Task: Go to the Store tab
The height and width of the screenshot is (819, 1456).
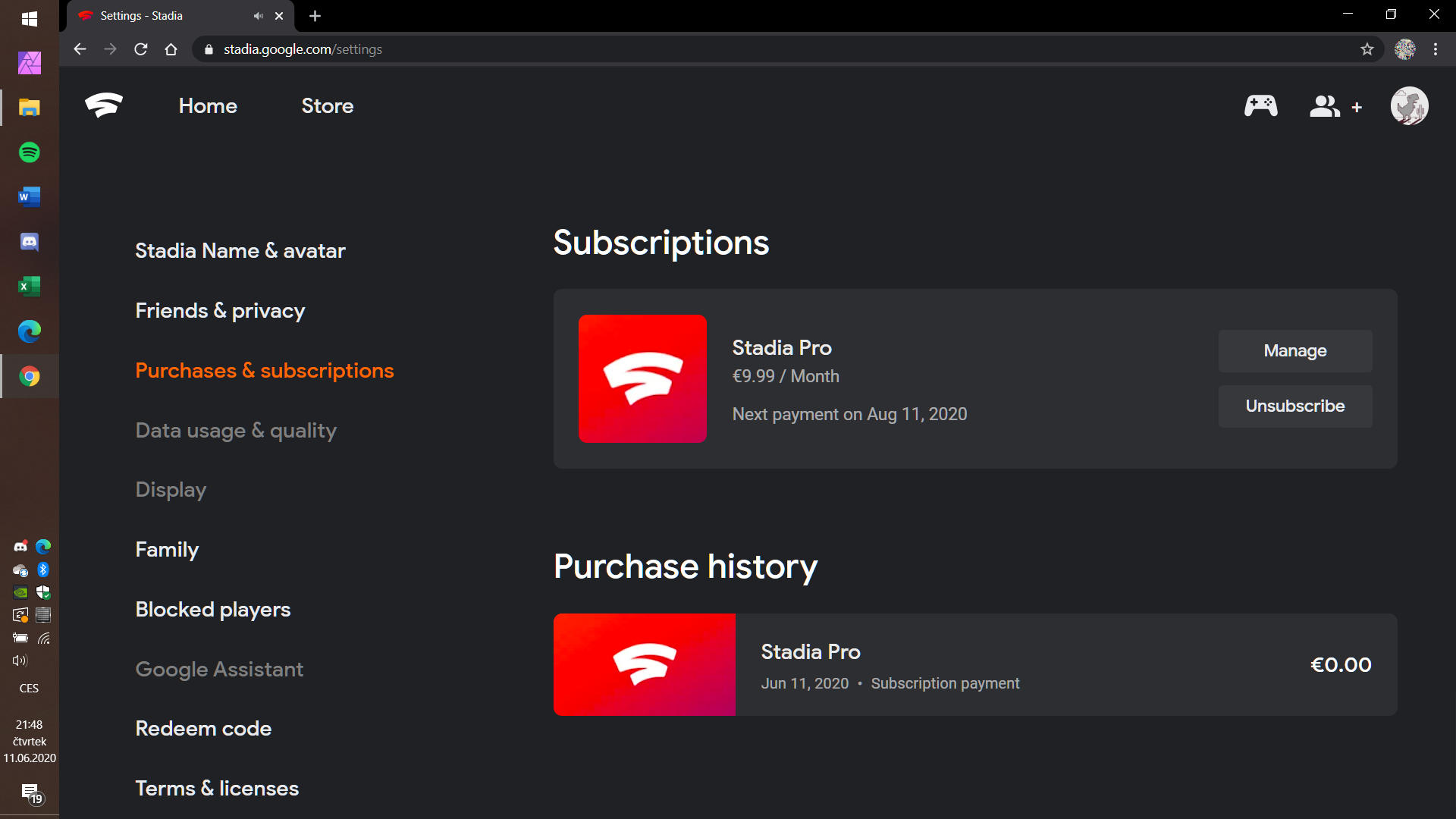Action: (x=327, y=106)
